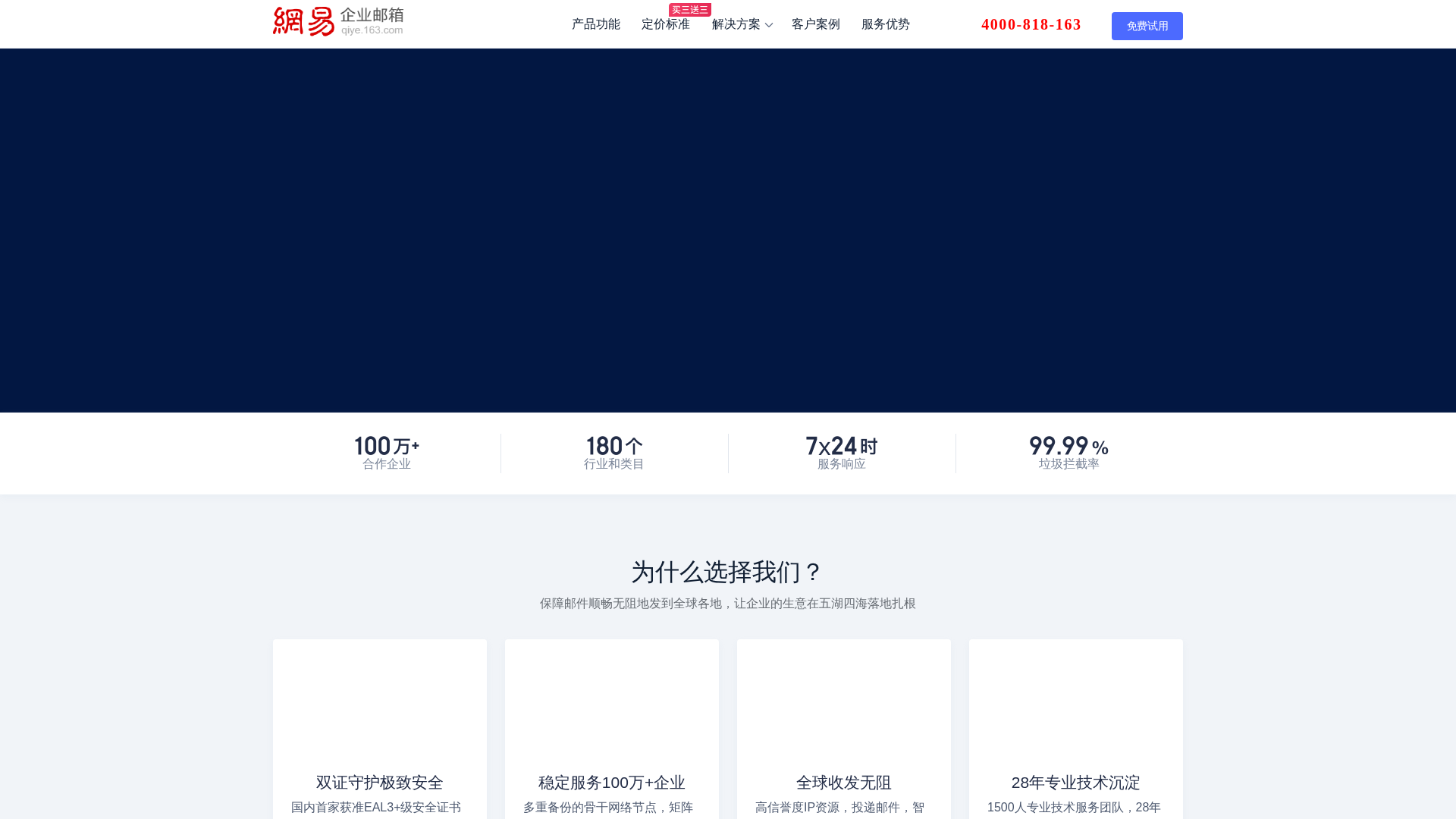Open the 全球收发无阻 card
The image size is (1456, 819).
[844, 730]
